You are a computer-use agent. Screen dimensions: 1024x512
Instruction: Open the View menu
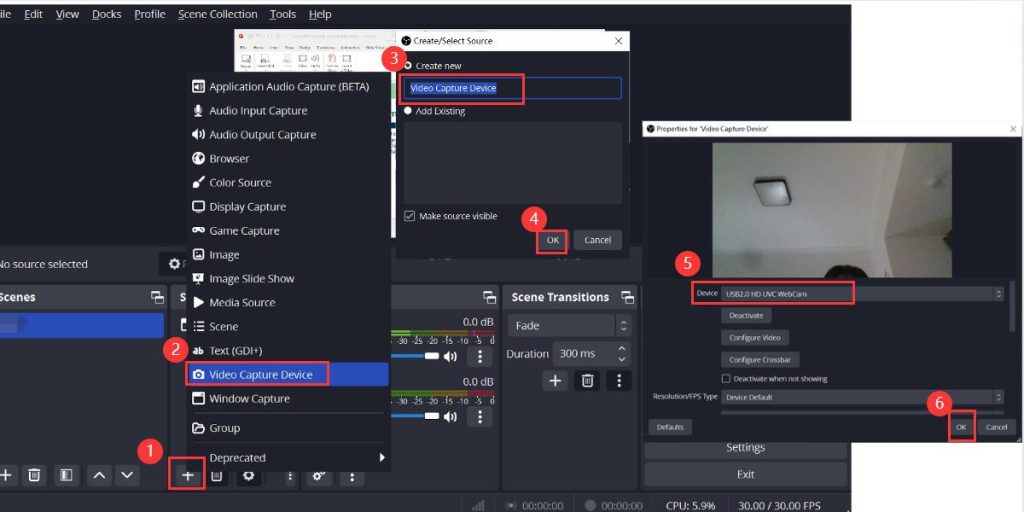(x=67, y=14)
